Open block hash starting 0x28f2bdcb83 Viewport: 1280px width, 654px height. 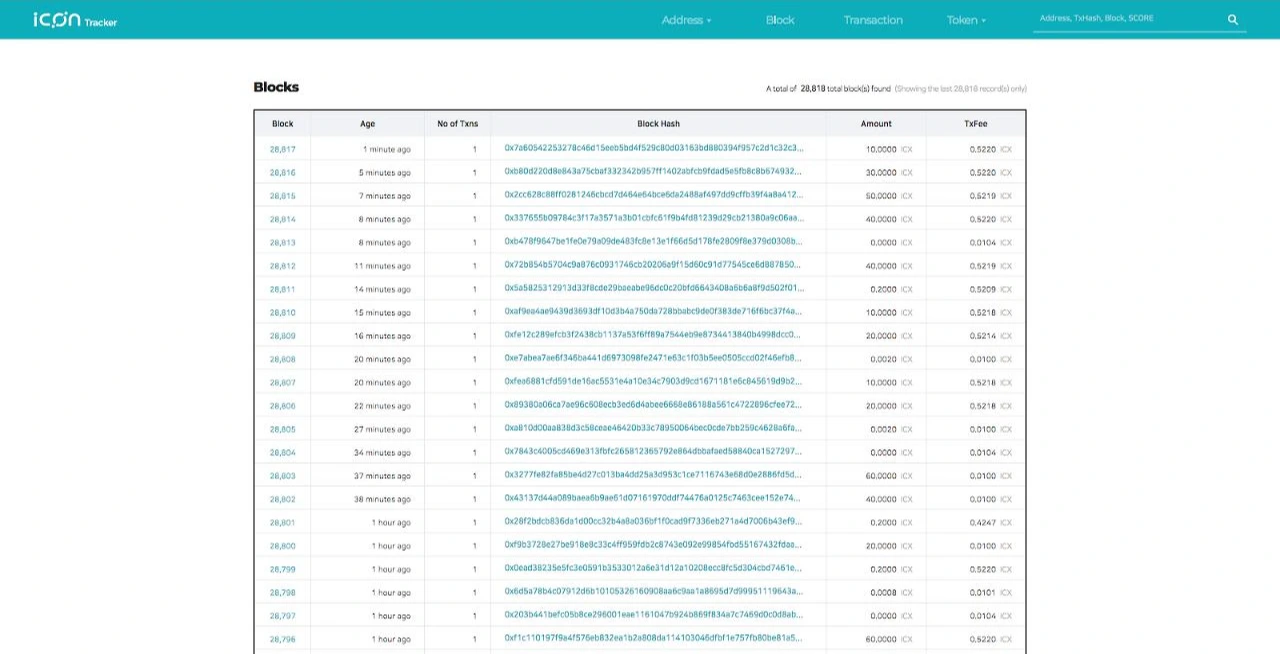pos(653,521)
